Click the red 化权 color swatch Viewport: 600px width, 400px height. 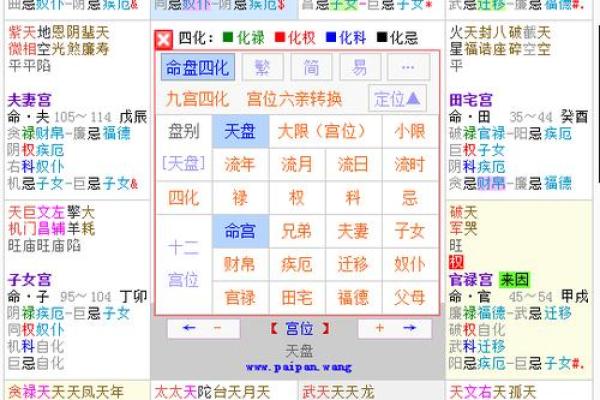coord(280,37)
